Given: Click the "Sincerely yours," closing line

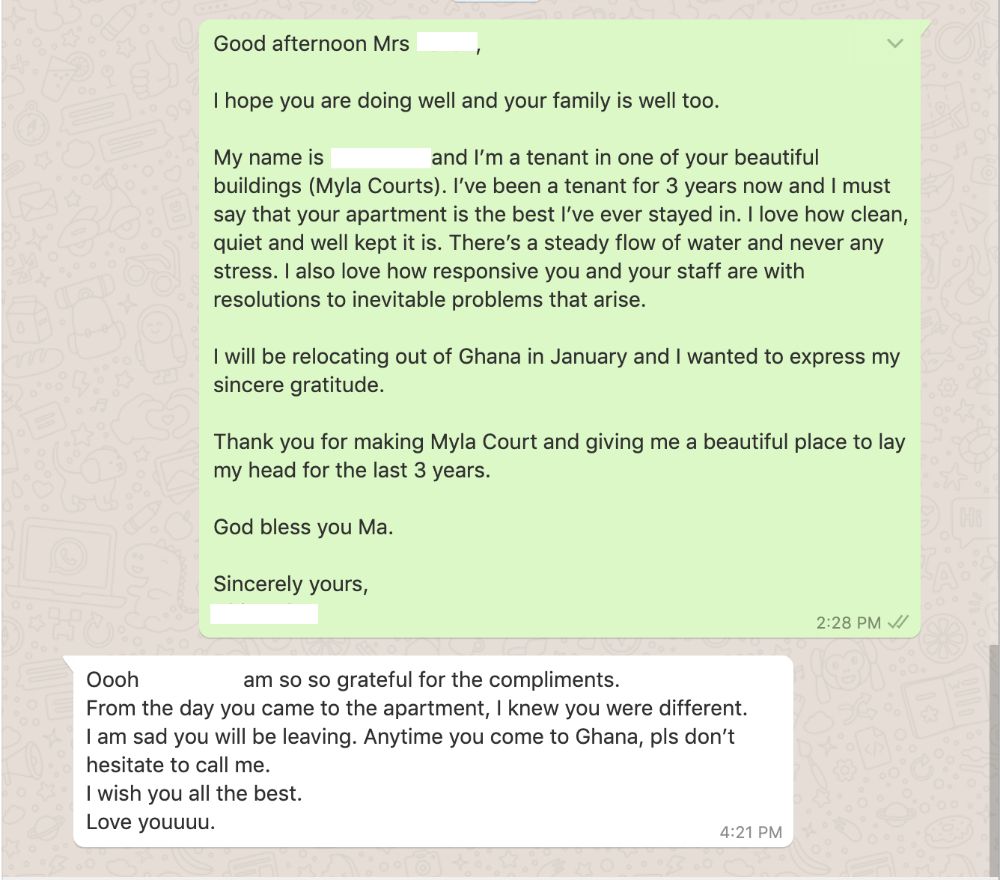Looking at the screenshot, I should click(x=290, y=585).
